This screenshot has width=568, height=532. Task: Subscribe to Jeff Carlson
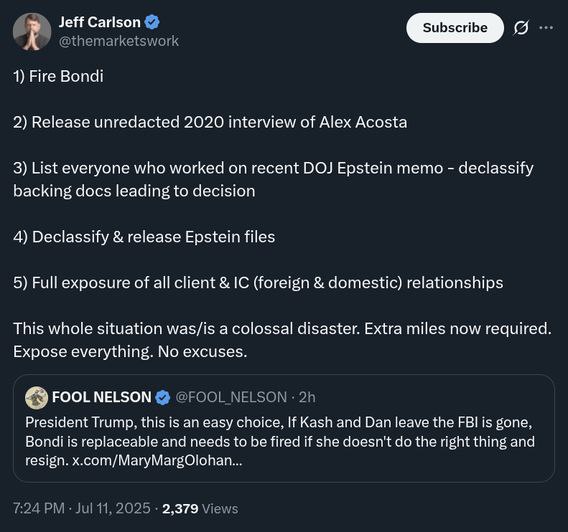tap(455, 28)
